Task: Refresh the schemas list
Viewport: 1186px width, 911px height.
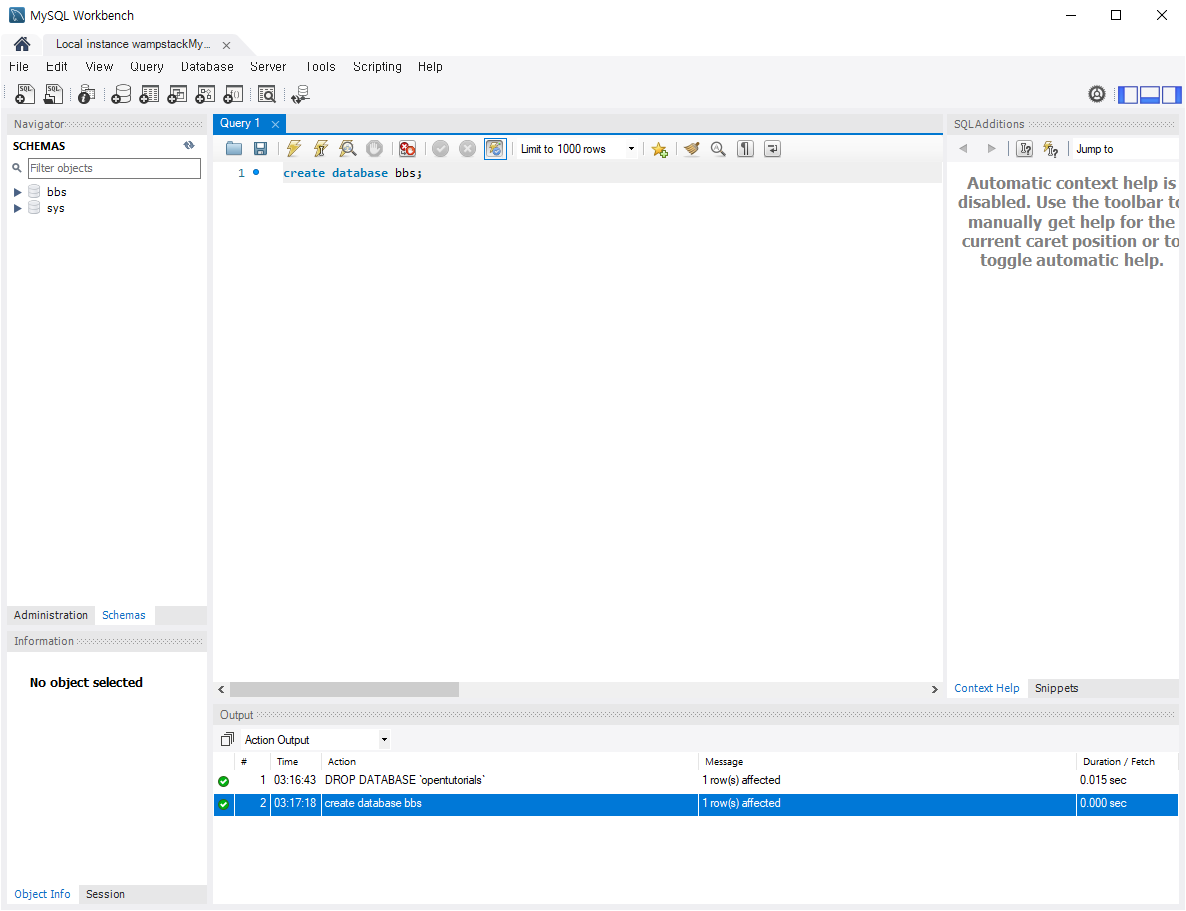Action: click(x=189, y=145)
